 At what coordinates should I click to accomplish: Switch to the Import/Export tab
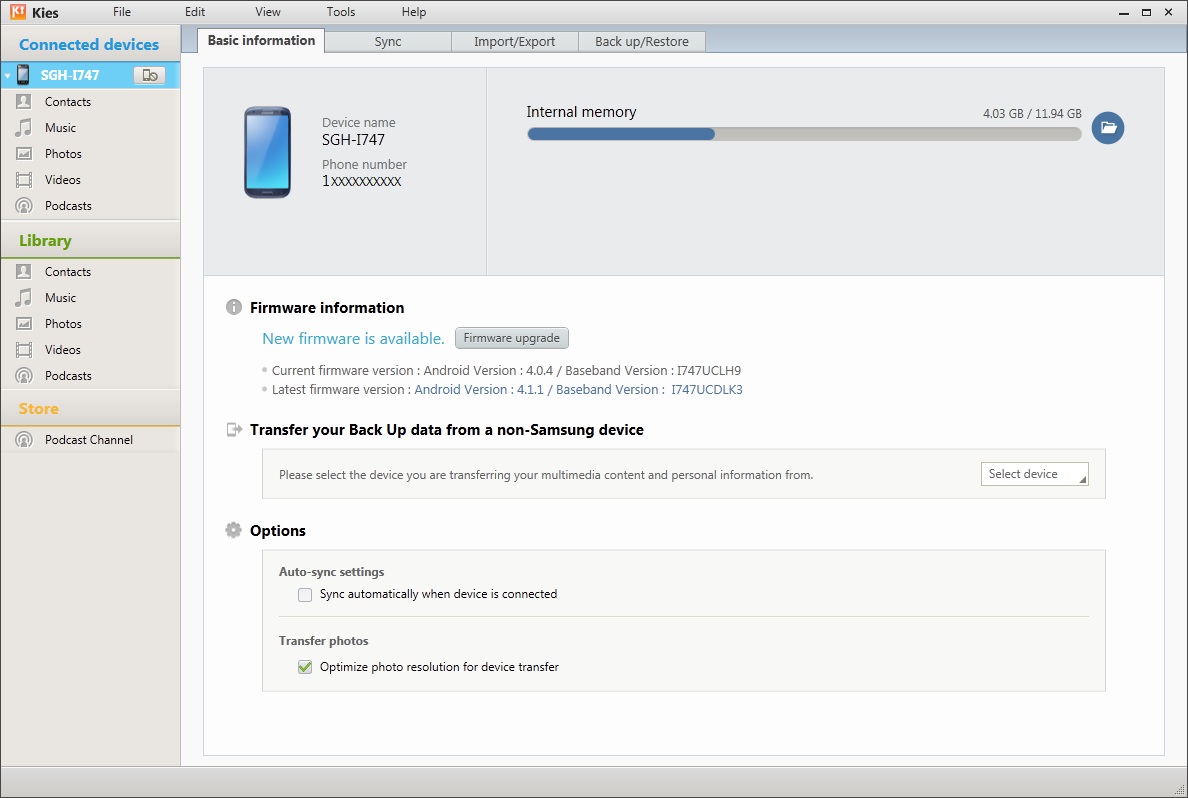pyautogui.click(x=514, y=42)
